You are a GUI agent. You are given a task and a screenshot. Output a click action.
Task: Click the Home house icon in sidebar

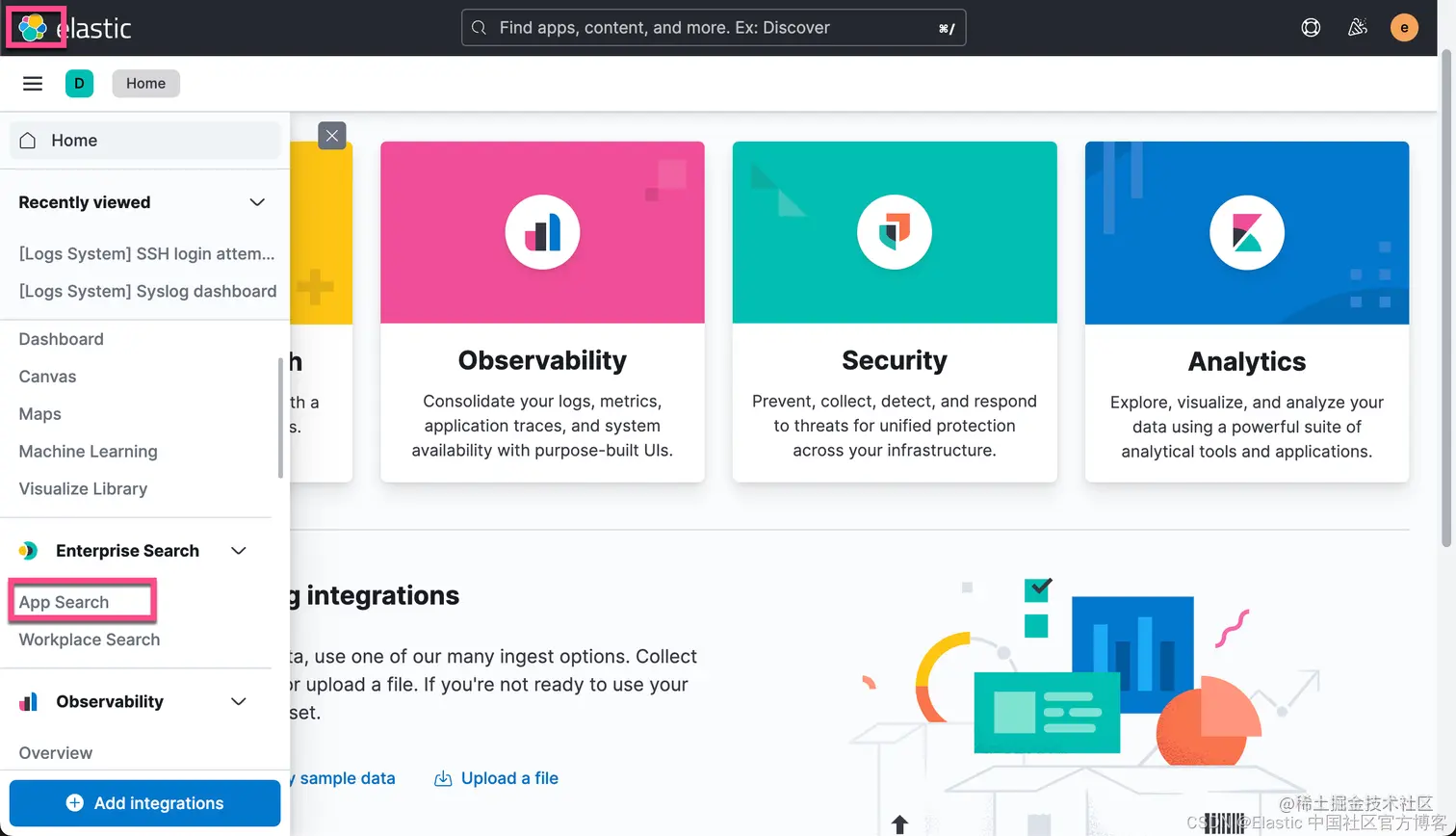click(x=28, y=141)
